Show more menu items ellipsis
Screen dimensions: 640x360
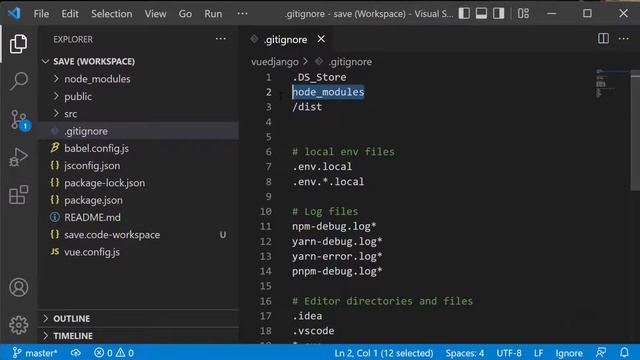(242, 14)
